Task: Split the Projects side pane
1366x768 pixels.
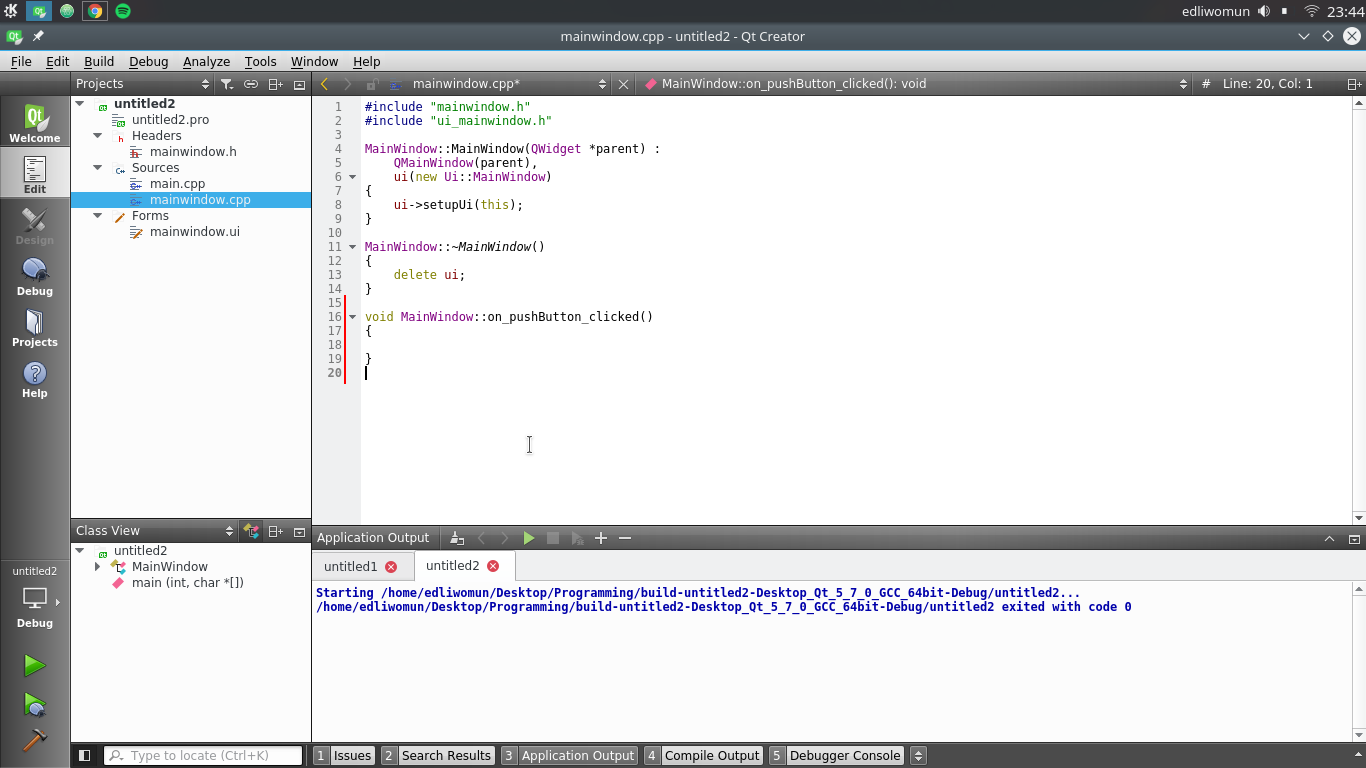Action: tap(275, 84)
